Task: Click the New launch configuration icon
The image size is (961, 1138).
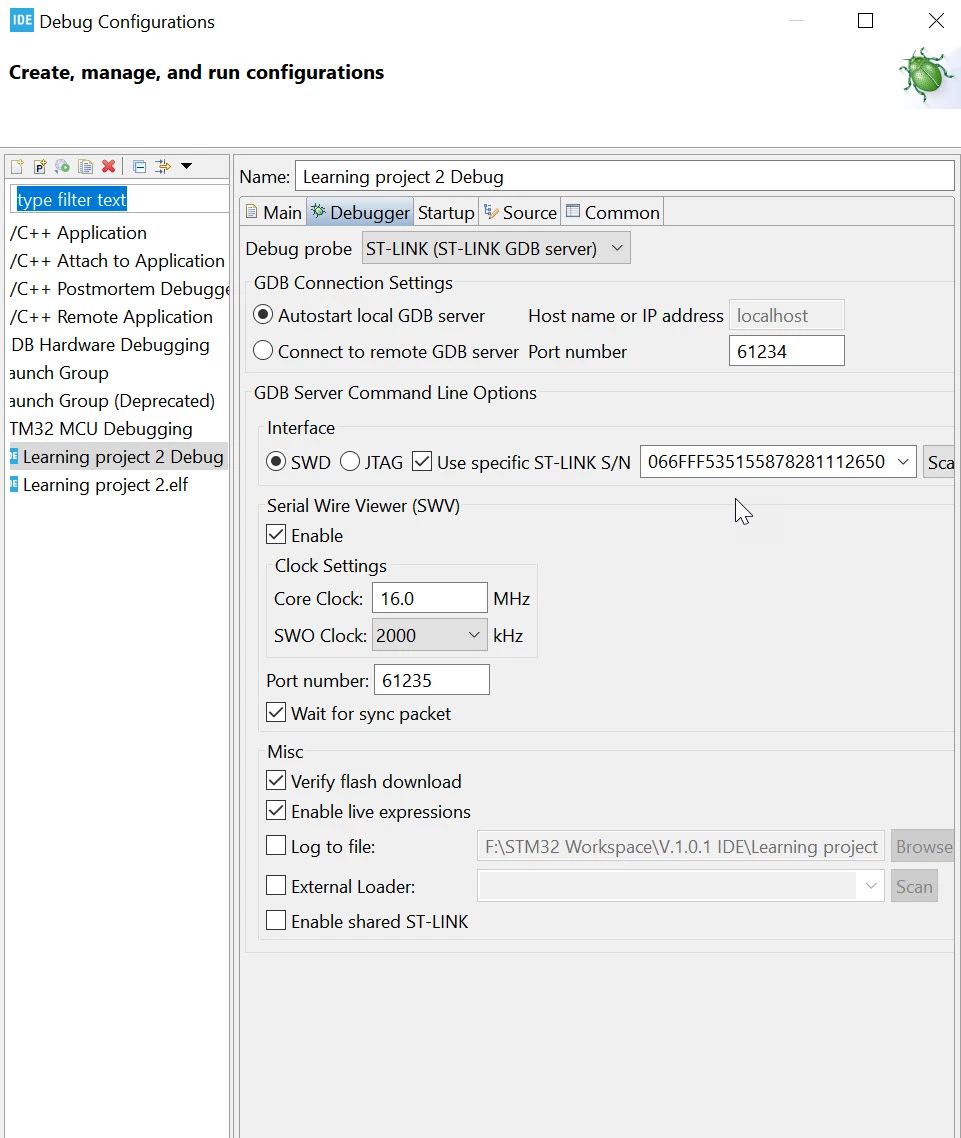Action: click(x=17, y=166)
